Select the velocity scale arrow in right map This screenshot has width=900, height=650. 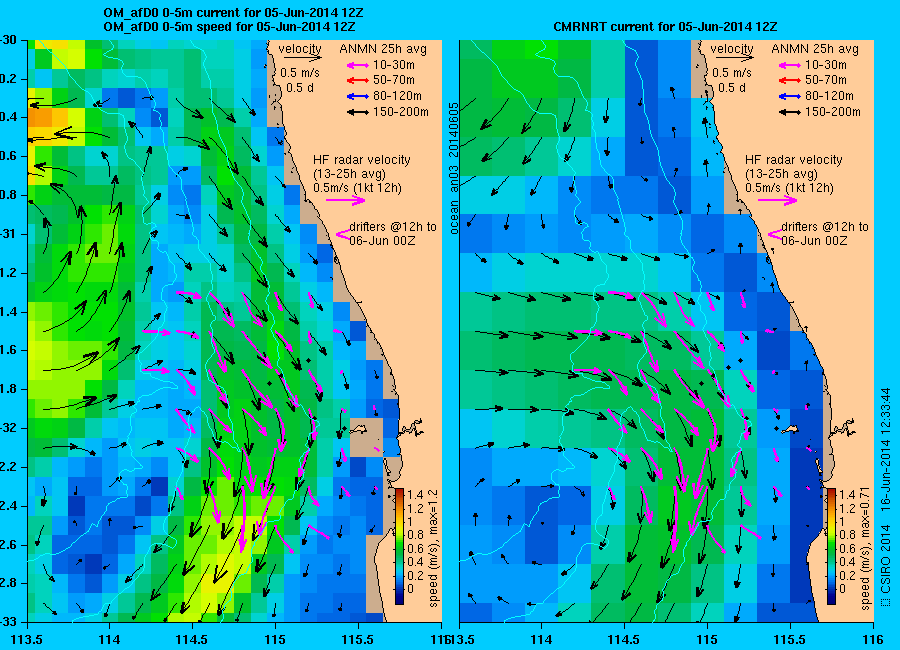[735, 58]
